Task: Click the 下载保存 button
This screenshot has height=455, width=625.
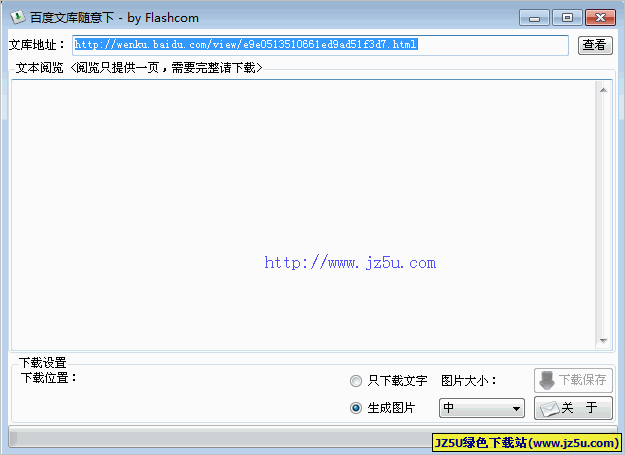Action: 573,380
